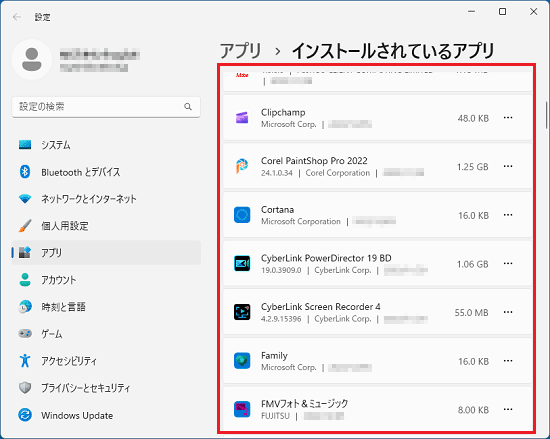Click the back arrow in the title bar
Screen dimensions: 550x439
[x=16, y=17]
